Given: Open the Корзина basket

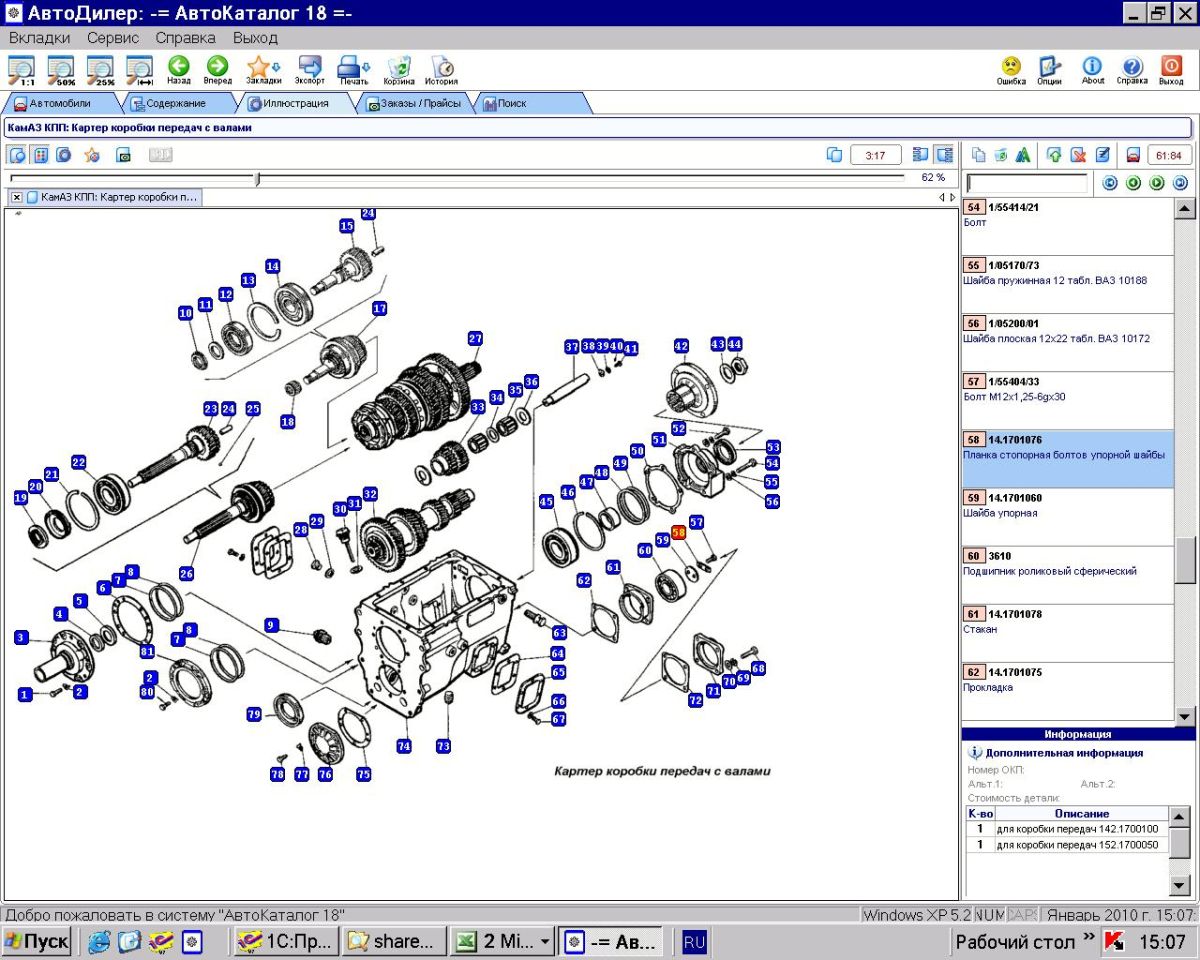Looking at the screenshot, I should pyautogui.click(x=399, y=70).
